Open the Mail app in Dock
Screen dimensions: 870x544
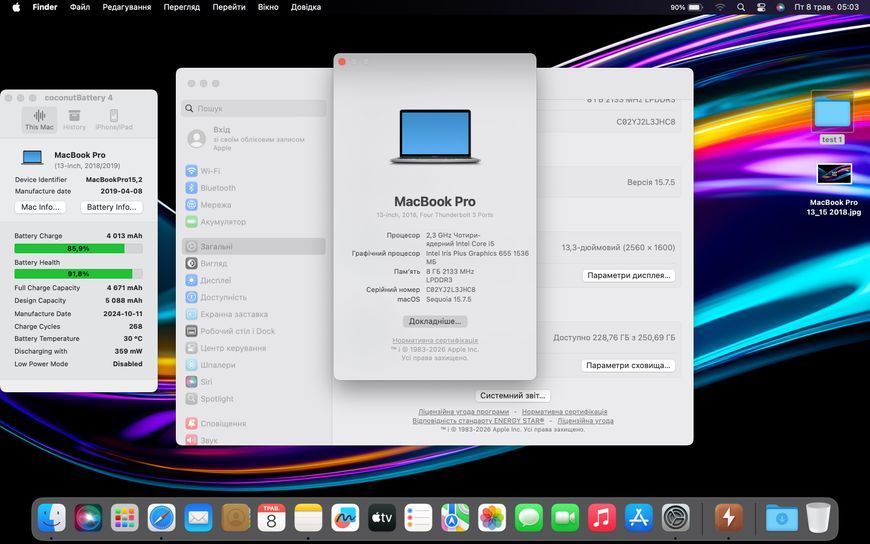(198, 518)
